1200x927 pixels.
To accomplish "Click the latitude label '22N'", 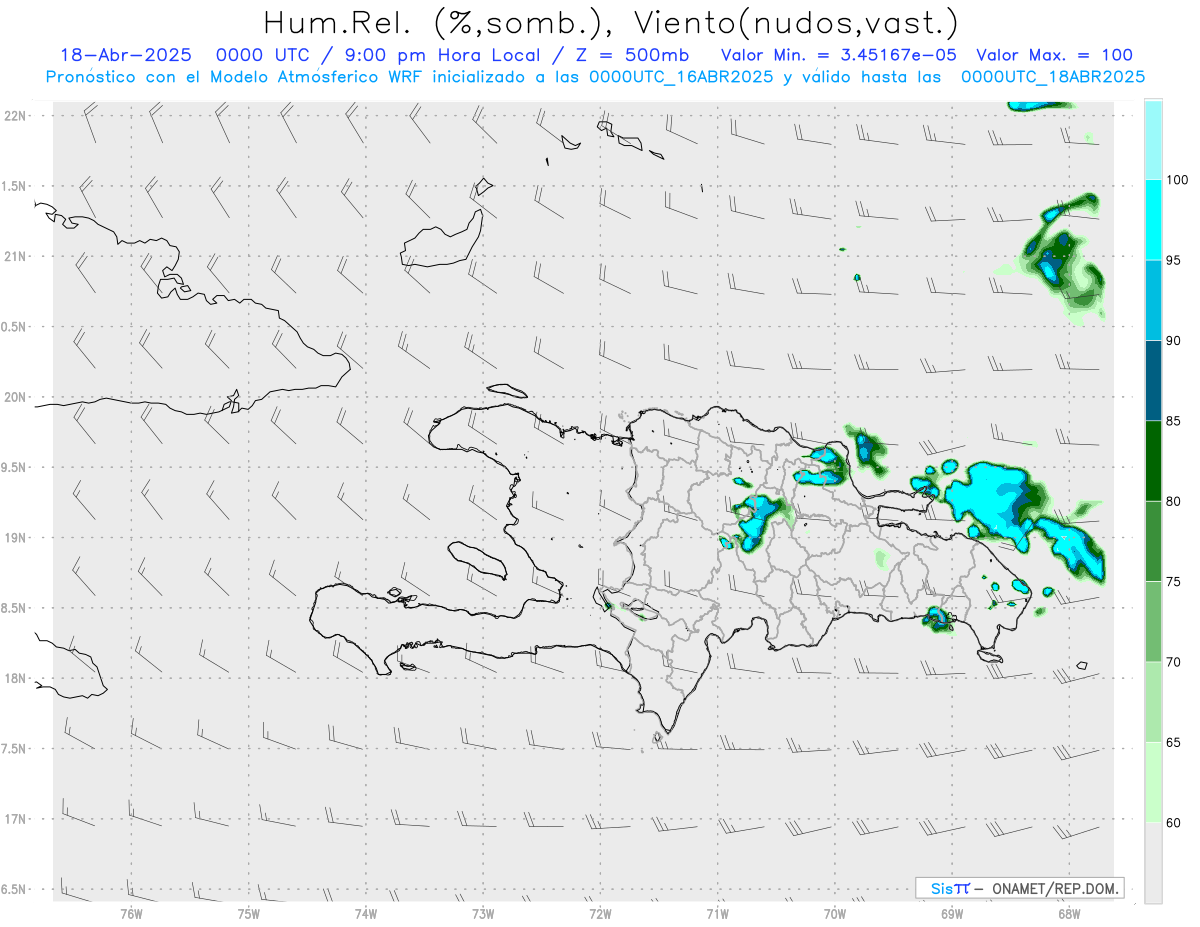I will 15,116.
